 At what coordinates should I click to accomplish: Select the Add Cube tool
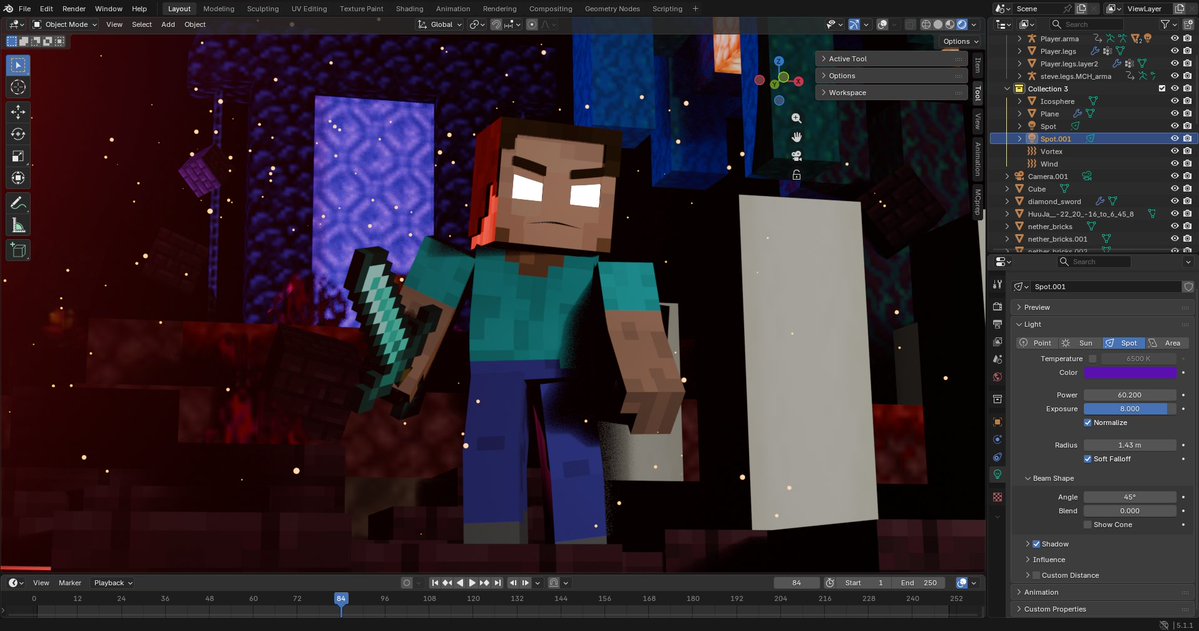pyautogui.click(x=18, y=249)
